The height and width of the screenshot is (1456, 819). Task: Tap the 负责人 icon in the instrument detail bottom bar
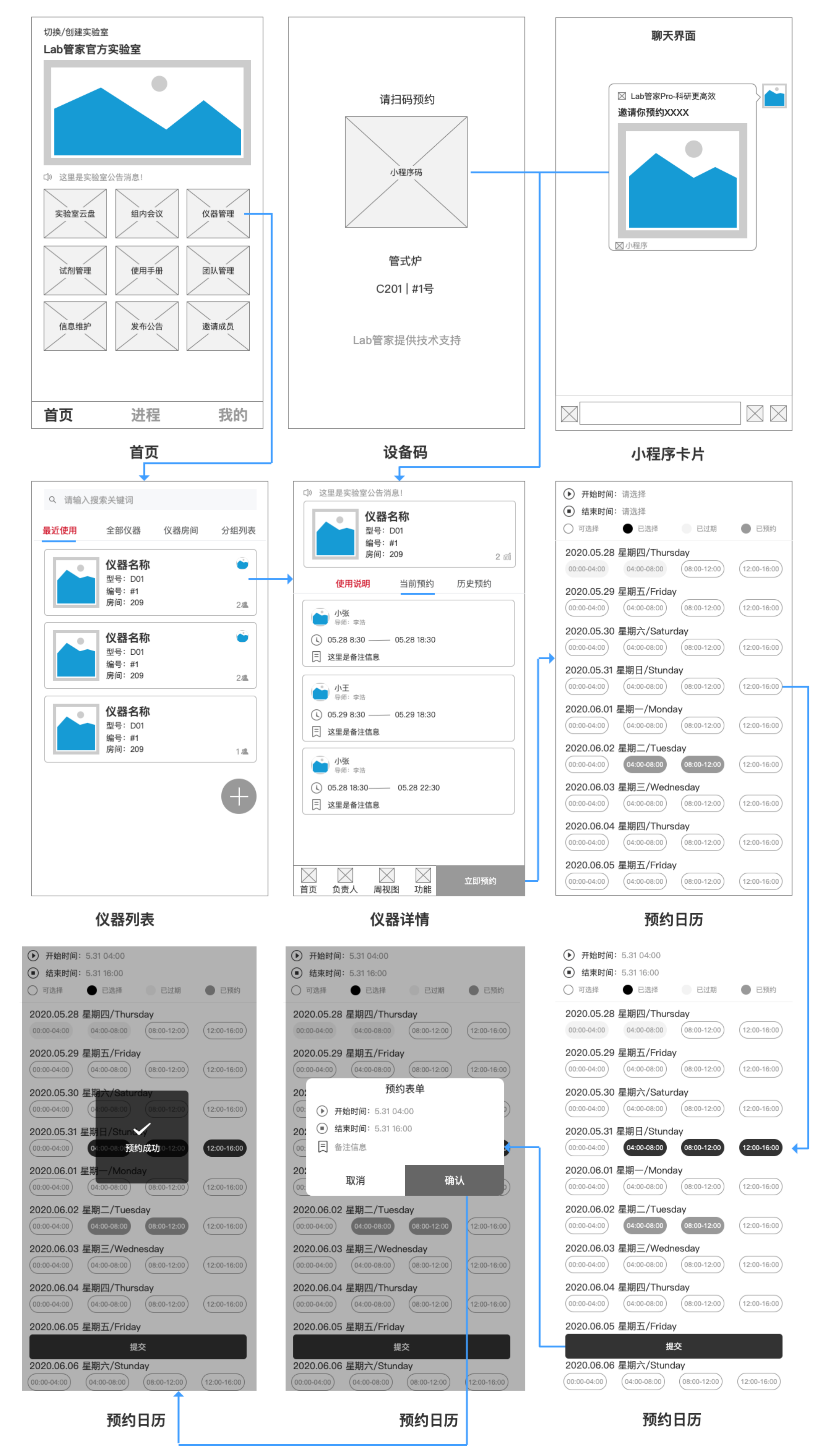pyautogui.click(x=345, y=875)
